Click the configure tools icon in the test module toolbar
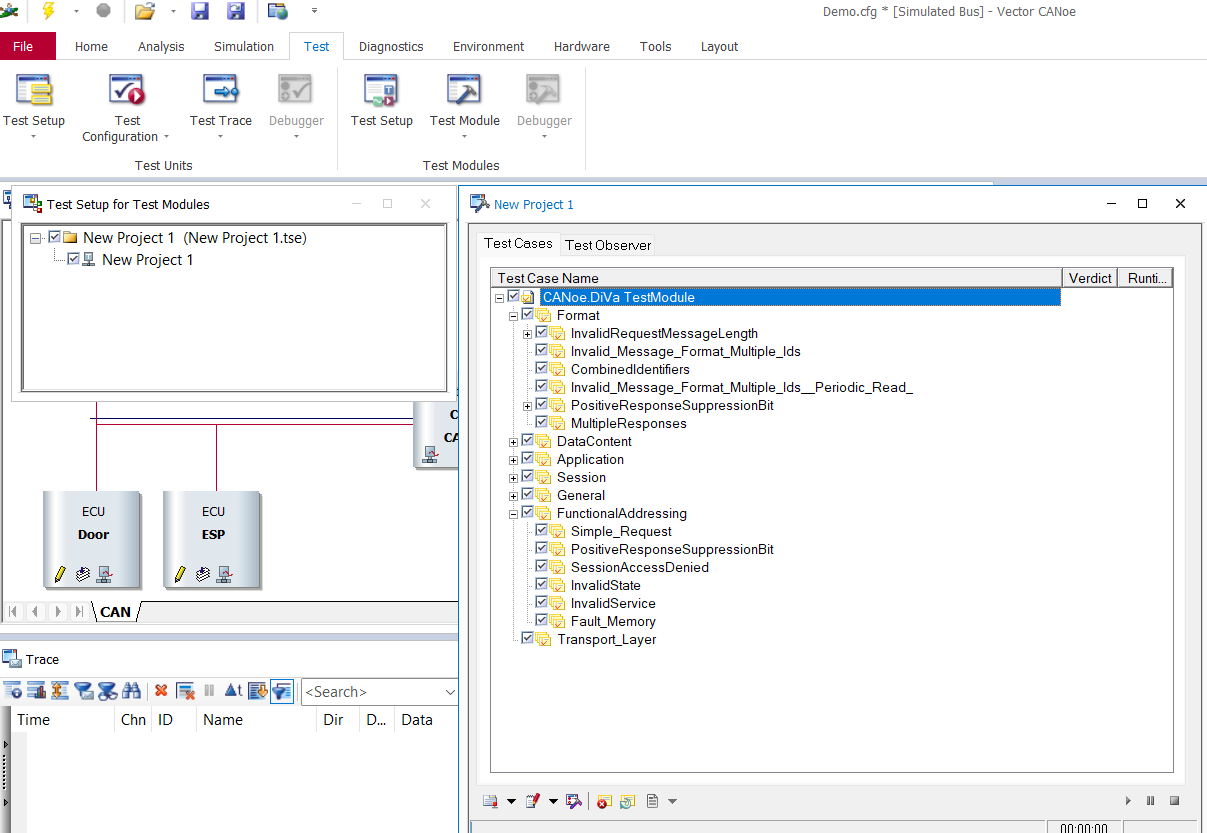Screen dimensions: 1207x833 point(573,801)
